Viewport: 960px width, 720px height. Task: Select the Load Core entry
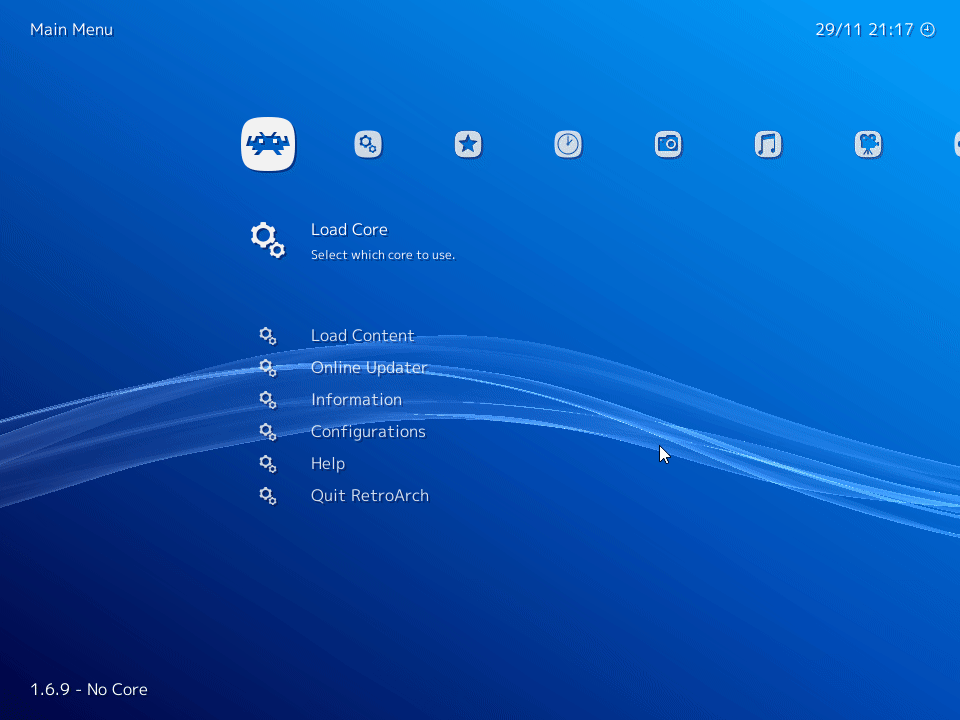[x=349, y=230]
